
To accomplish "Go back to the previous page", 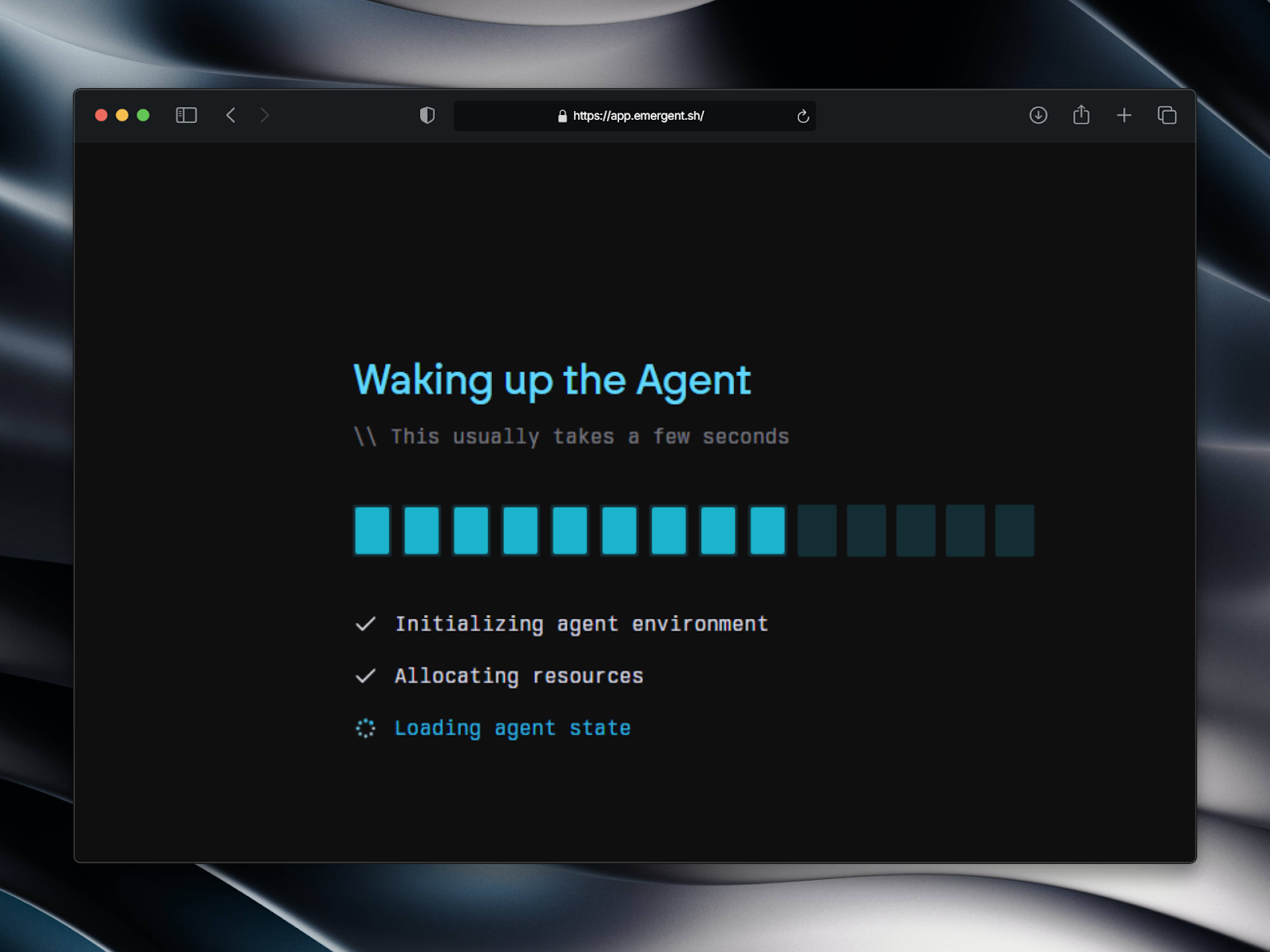I will coord(231,116).
